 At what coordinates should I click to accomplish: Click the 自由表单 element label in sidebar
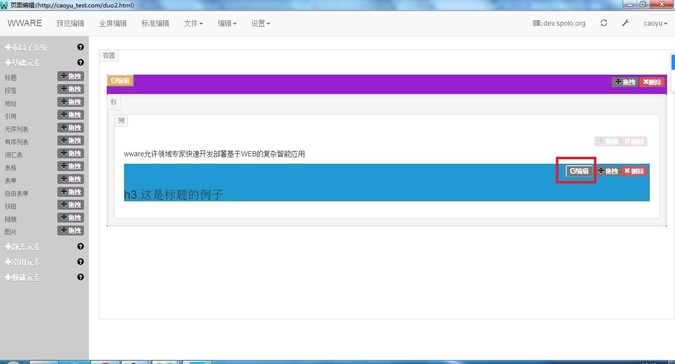click(16, 193)
